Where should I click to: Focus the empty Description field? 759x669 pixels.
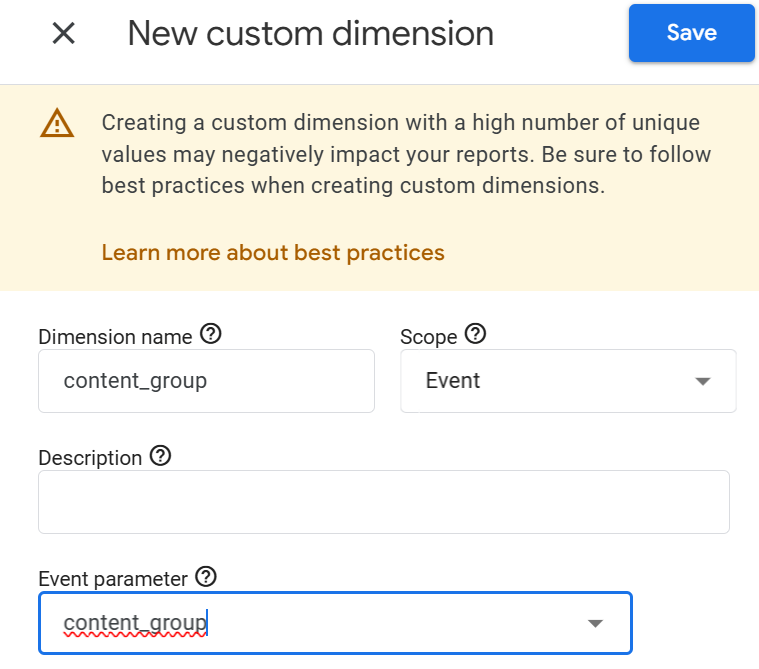(x=384, y=502)
